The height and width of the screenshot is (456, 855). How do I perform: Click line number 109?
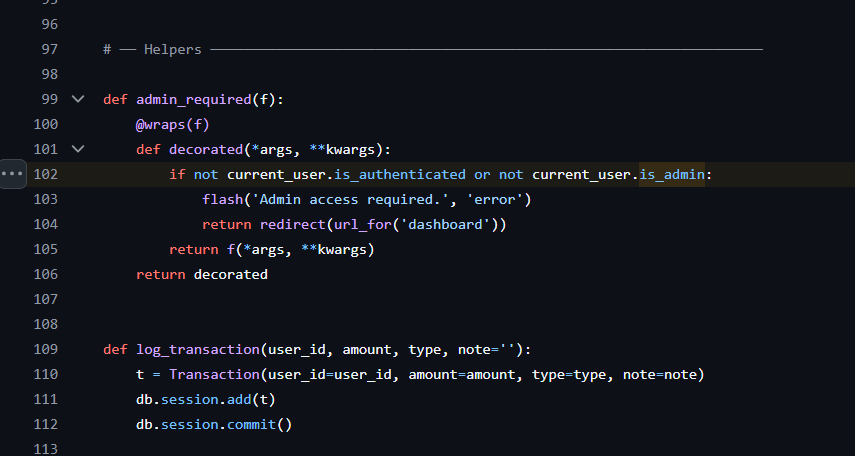[x=46, y=349]
